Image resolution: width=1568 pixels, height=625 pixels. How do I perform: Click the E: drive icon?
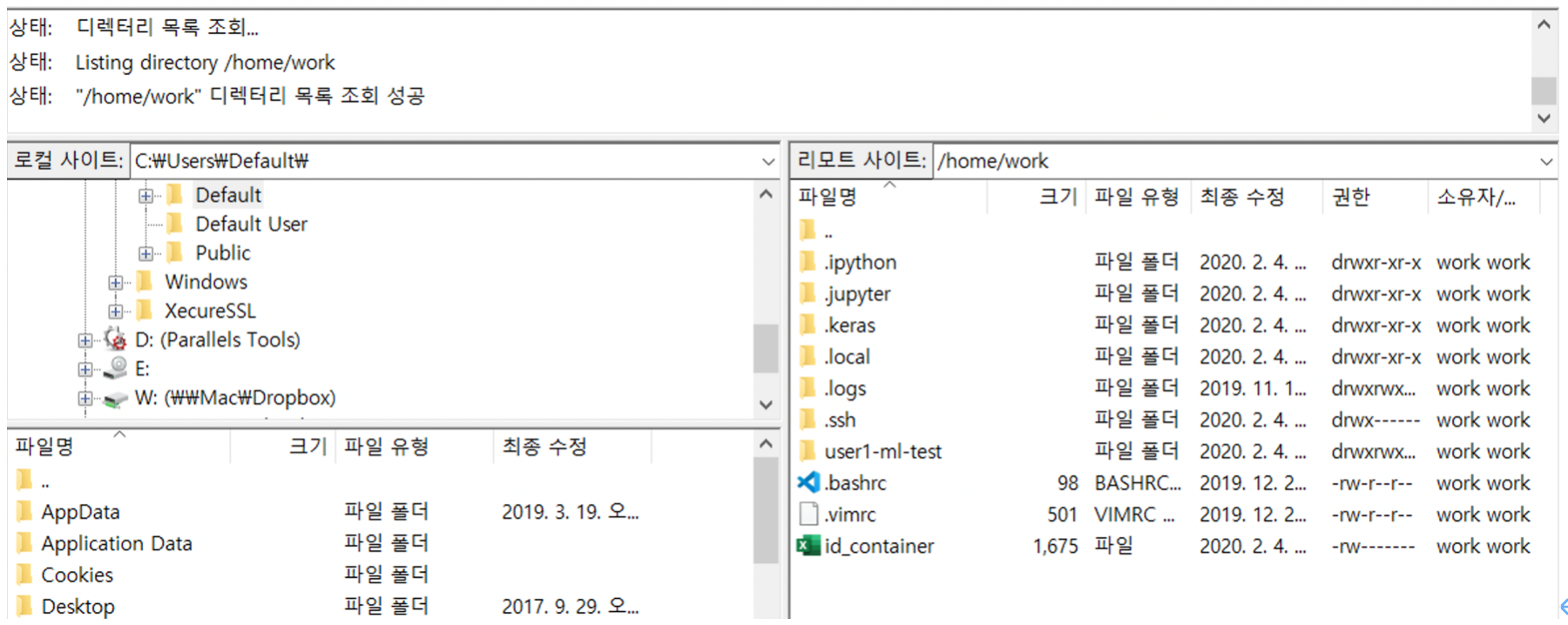coord(115,368)
